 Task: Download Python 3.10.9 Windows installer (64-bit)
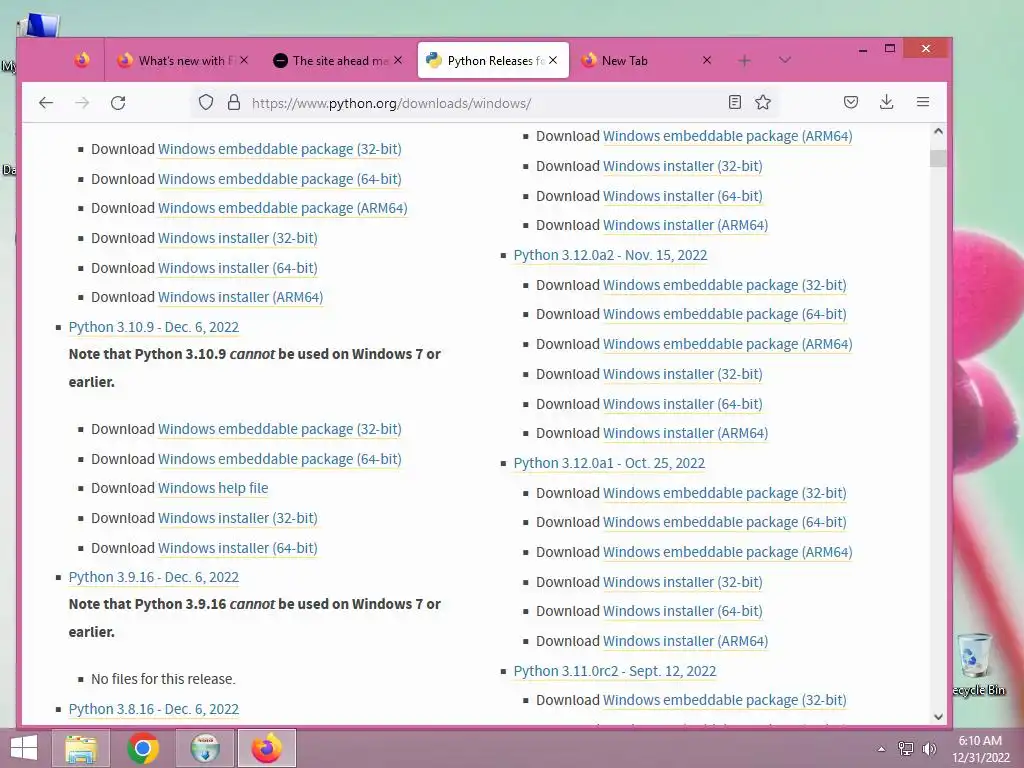238,548
